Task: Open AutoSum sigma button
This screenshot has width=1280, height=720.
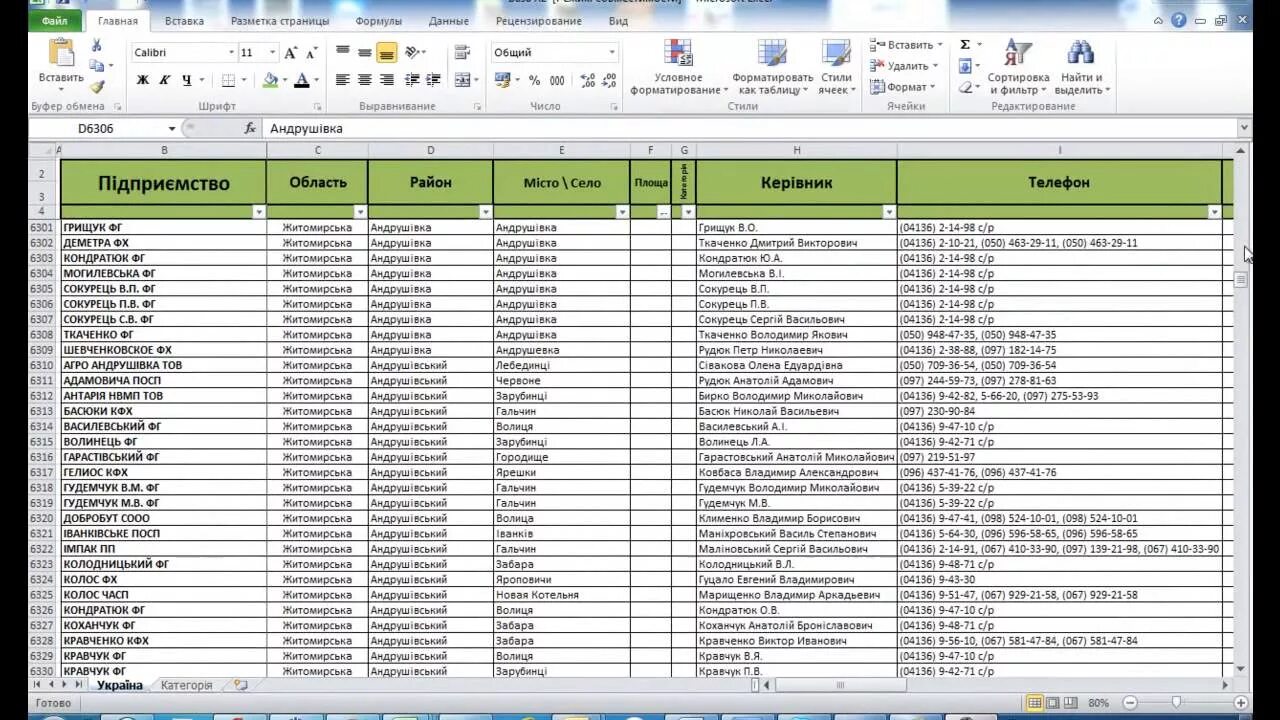Action: point(965,45)
